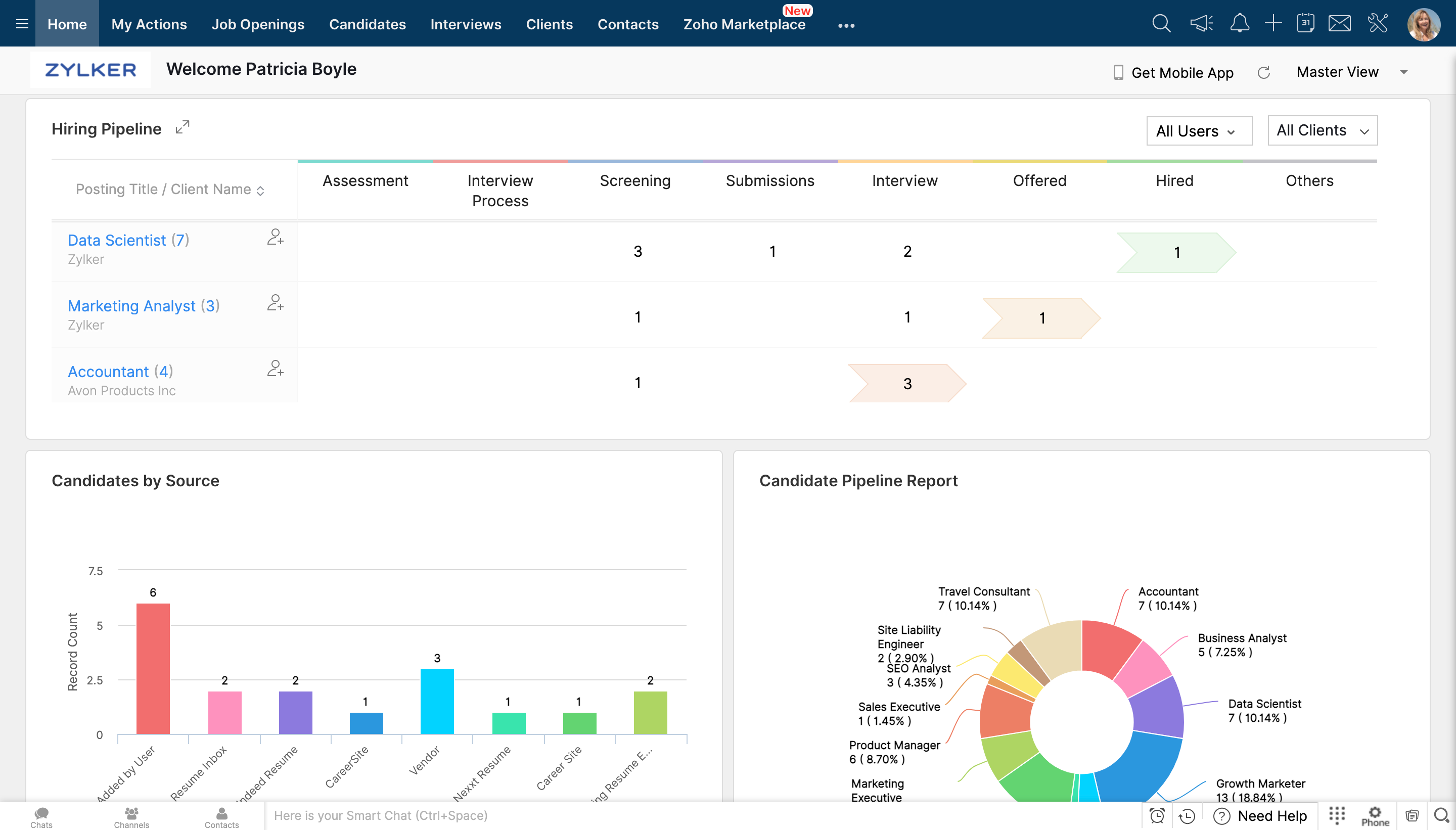
Task: Open the notifications bell
Action: click(1239, 24)
